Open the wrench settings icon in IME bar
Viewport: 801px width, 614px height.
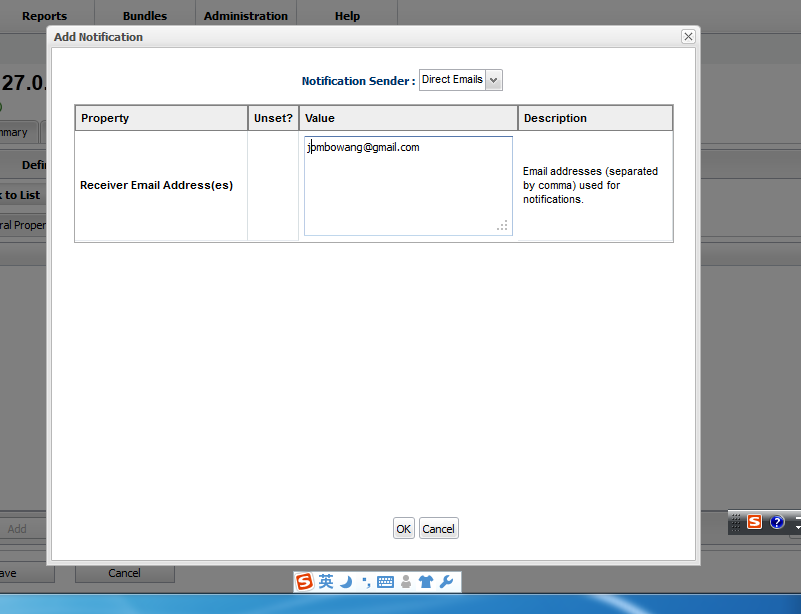[x=446, y=582]
